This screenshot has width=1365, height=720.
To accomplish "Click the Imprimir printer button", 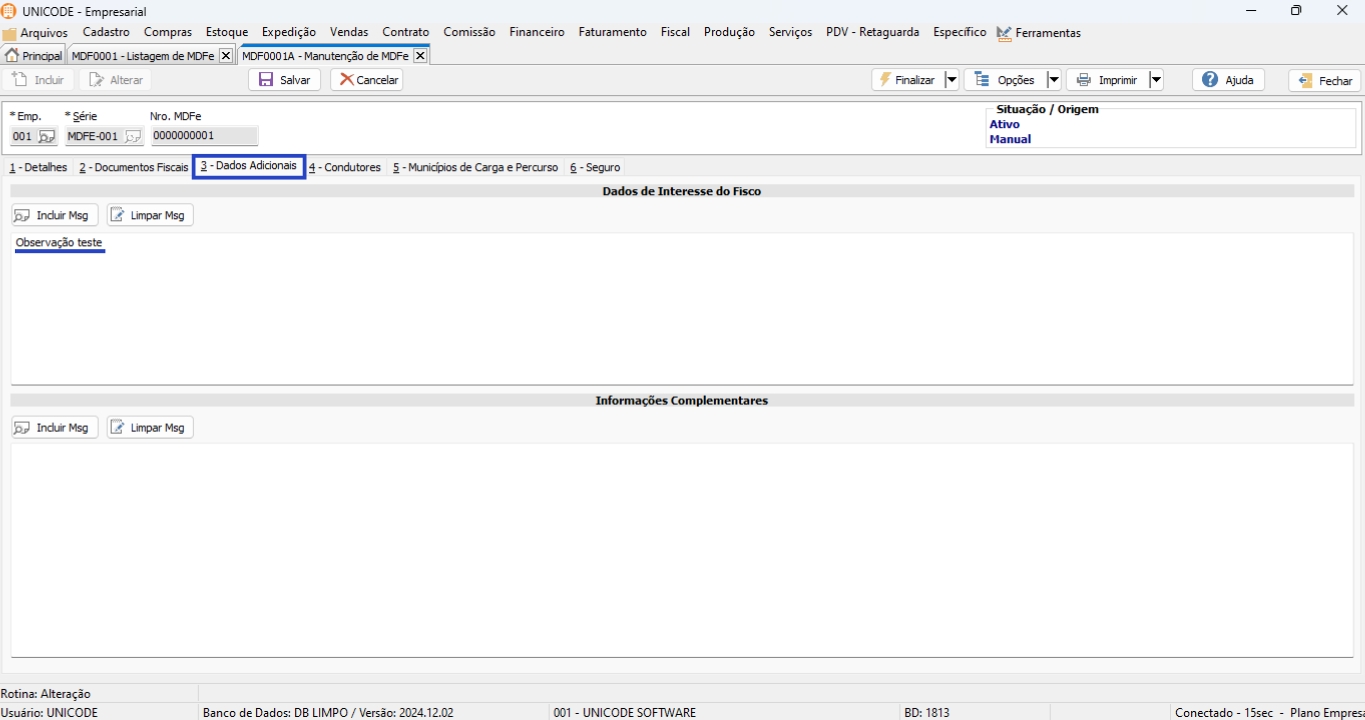I will click(x=1107, y=80).
